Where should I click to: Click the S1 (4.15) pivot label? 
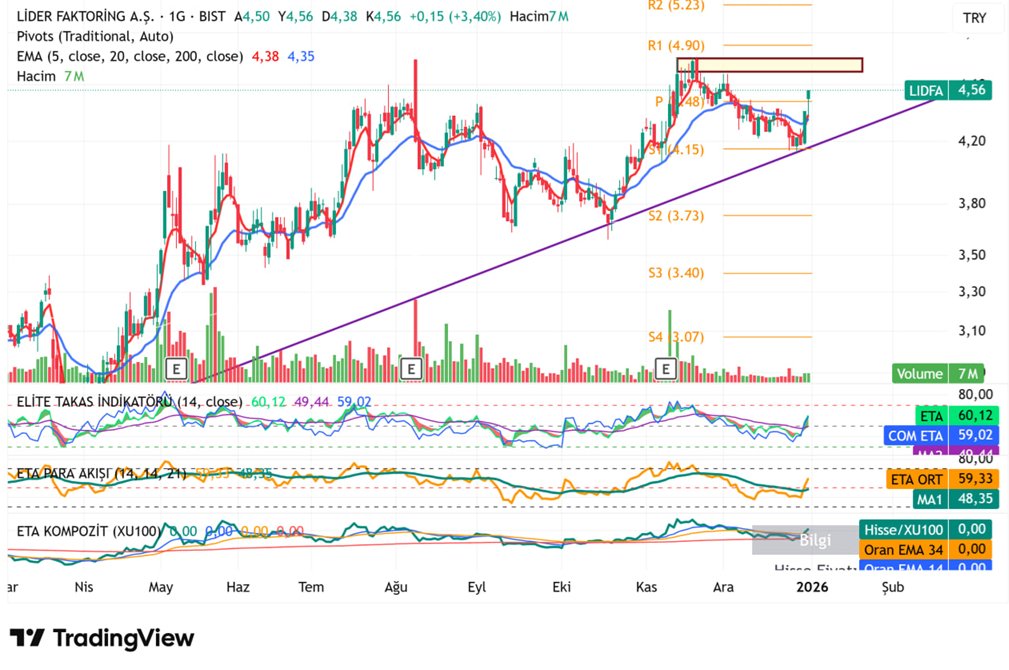[x=676, y=149]
